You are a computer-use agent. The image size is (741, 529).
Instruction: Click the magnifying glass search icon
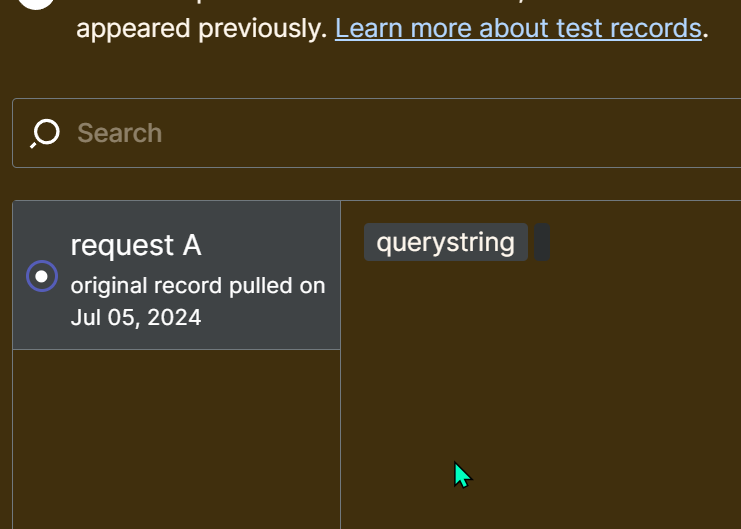click(x=45, y=133)
